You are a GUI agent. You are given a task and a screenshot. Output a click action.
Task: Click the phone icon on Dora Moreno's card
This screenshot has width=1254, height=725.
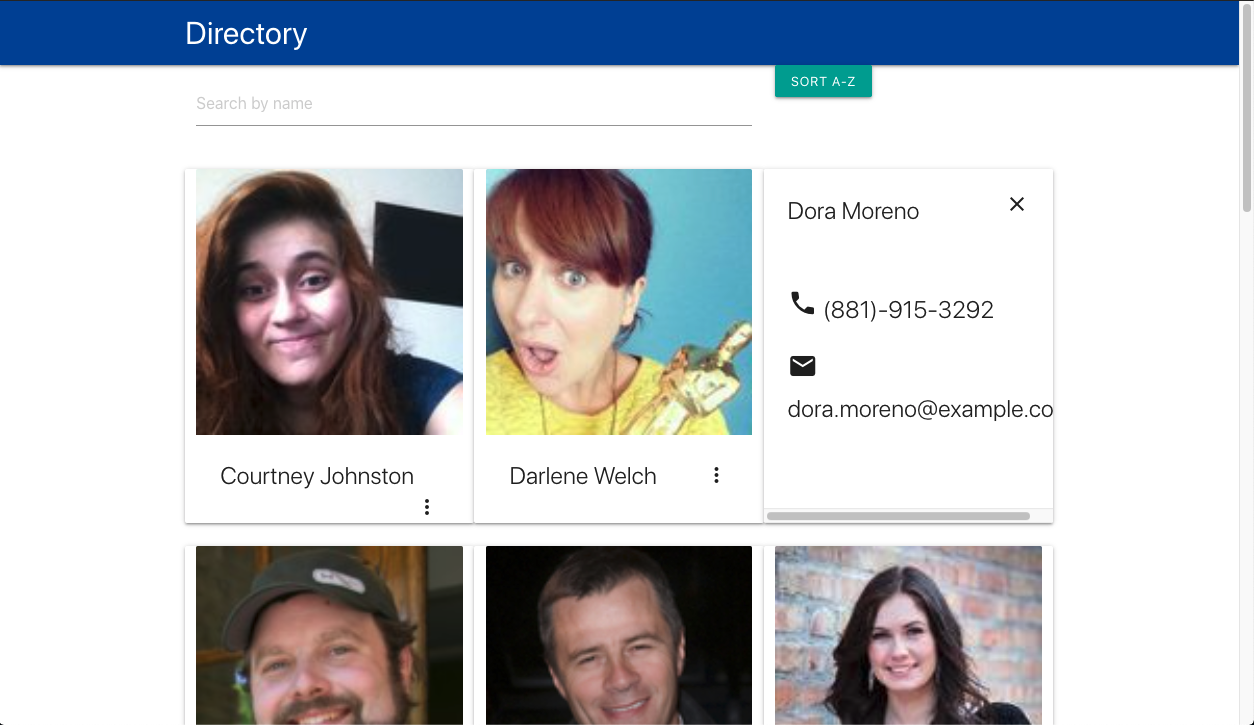pyautogui.click(x=802, y=302)
